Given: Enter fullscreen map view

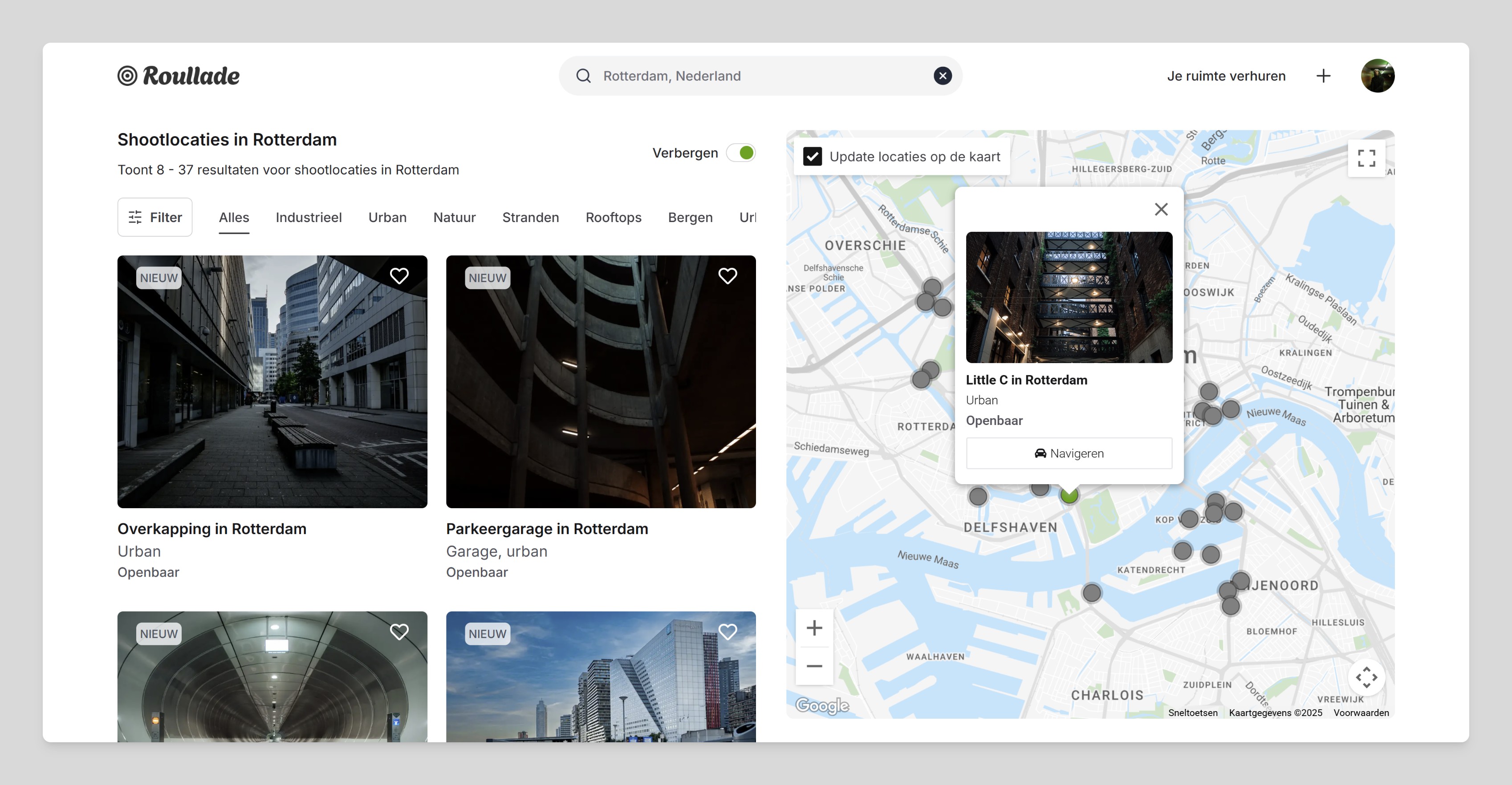Looking at the screenshot, I should [x=1366, y=158].
